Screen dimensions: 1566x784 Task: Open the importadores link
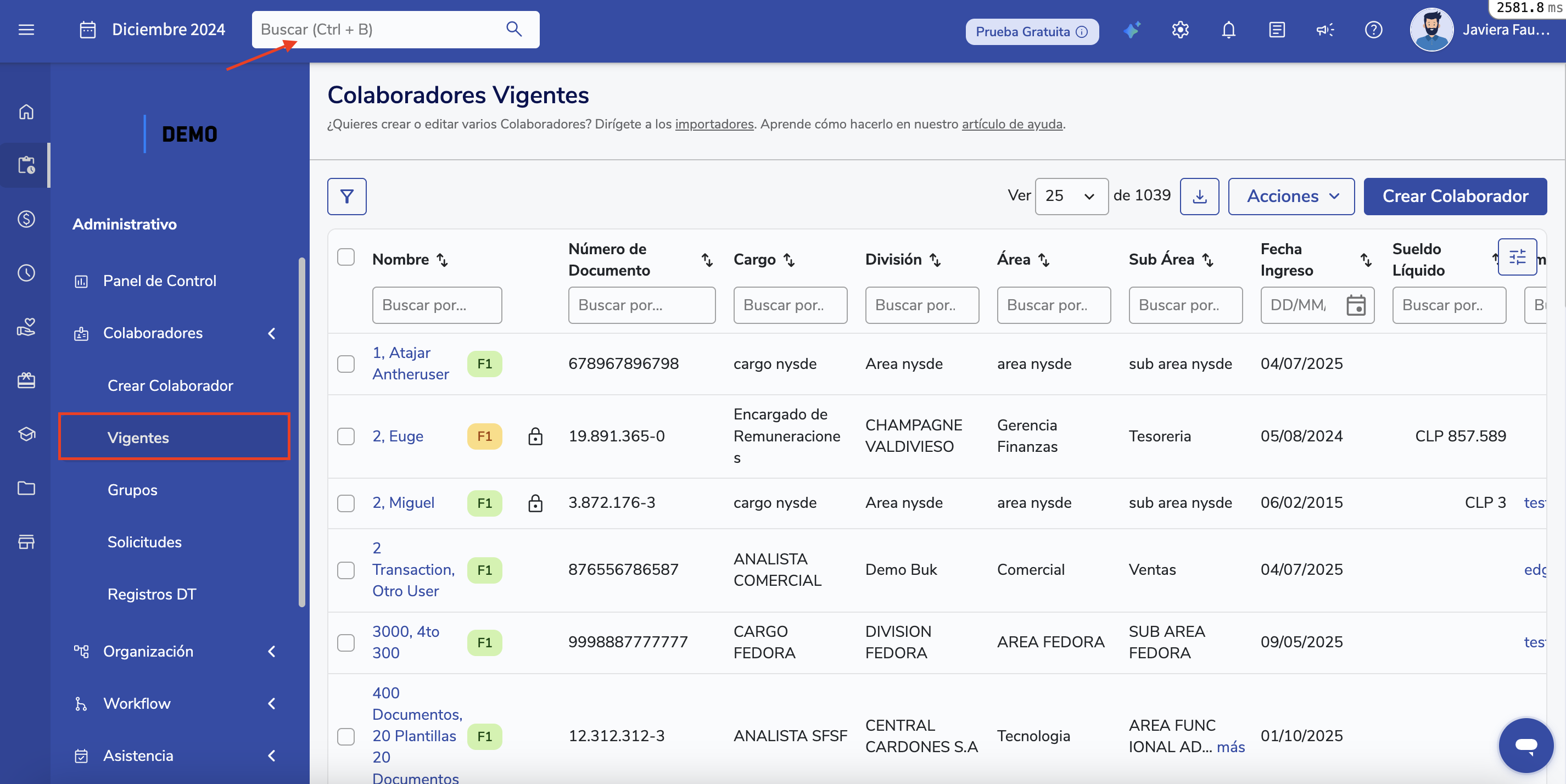[x=714, y=124]
